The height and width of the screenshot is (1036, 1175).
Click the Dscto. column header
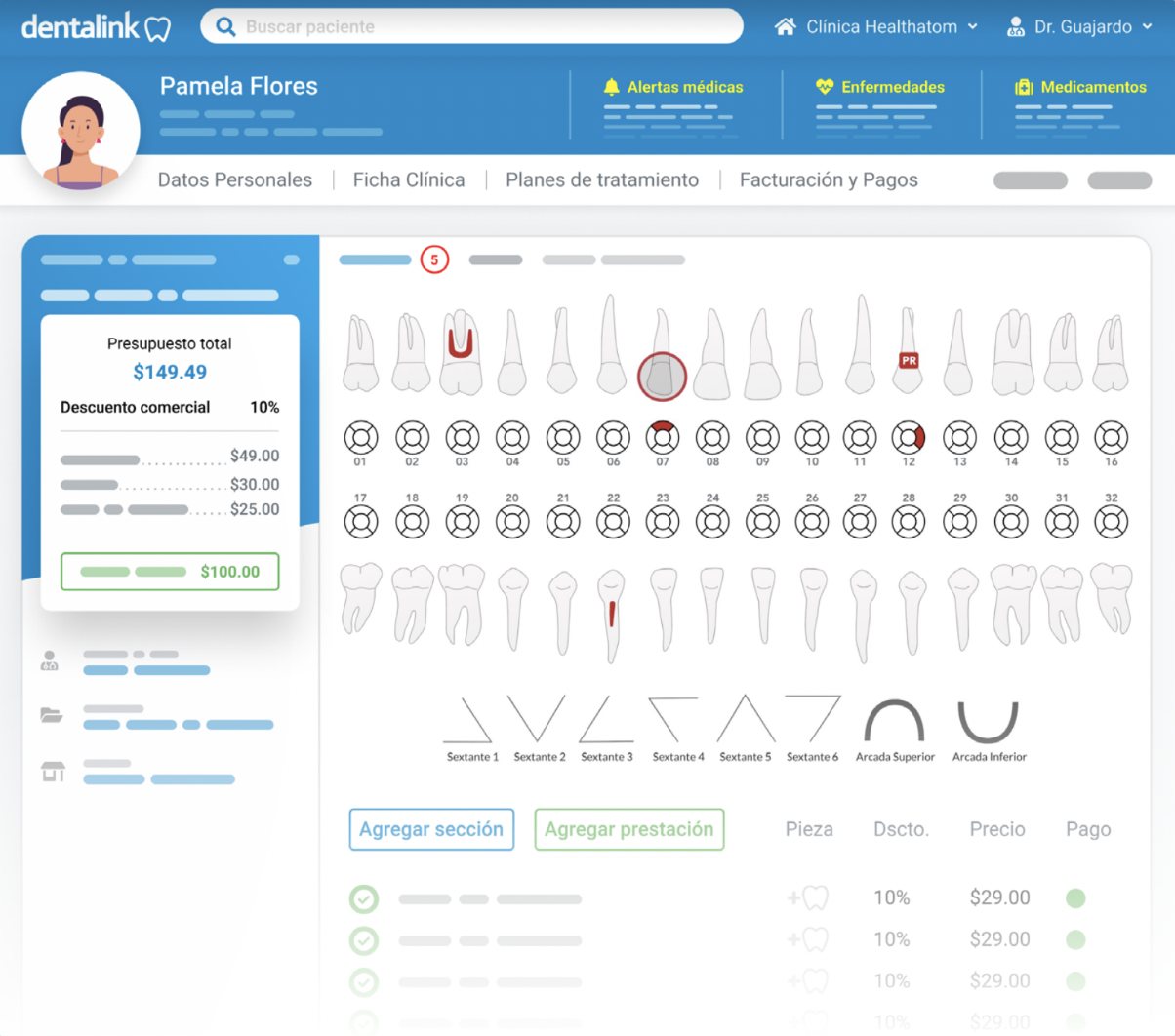click(901, 829)
